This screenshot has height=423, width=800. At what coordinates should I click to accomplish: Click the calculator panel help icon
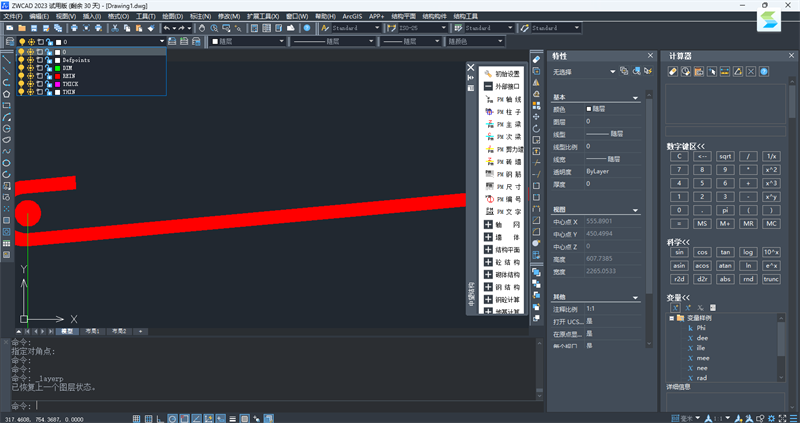point(764,72)
